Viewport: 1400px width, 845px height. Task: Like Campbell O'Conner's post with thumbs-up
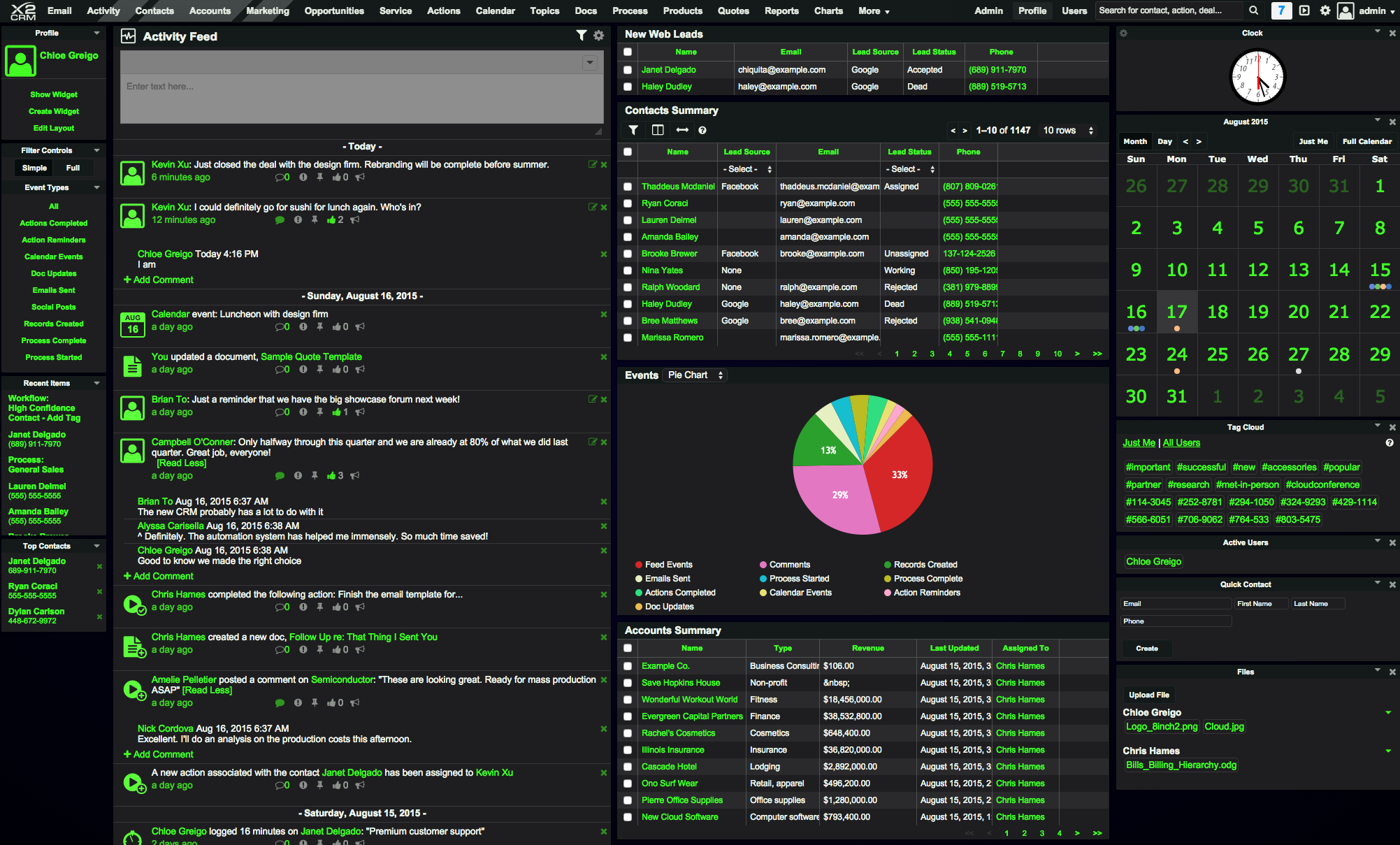(331, 476)
